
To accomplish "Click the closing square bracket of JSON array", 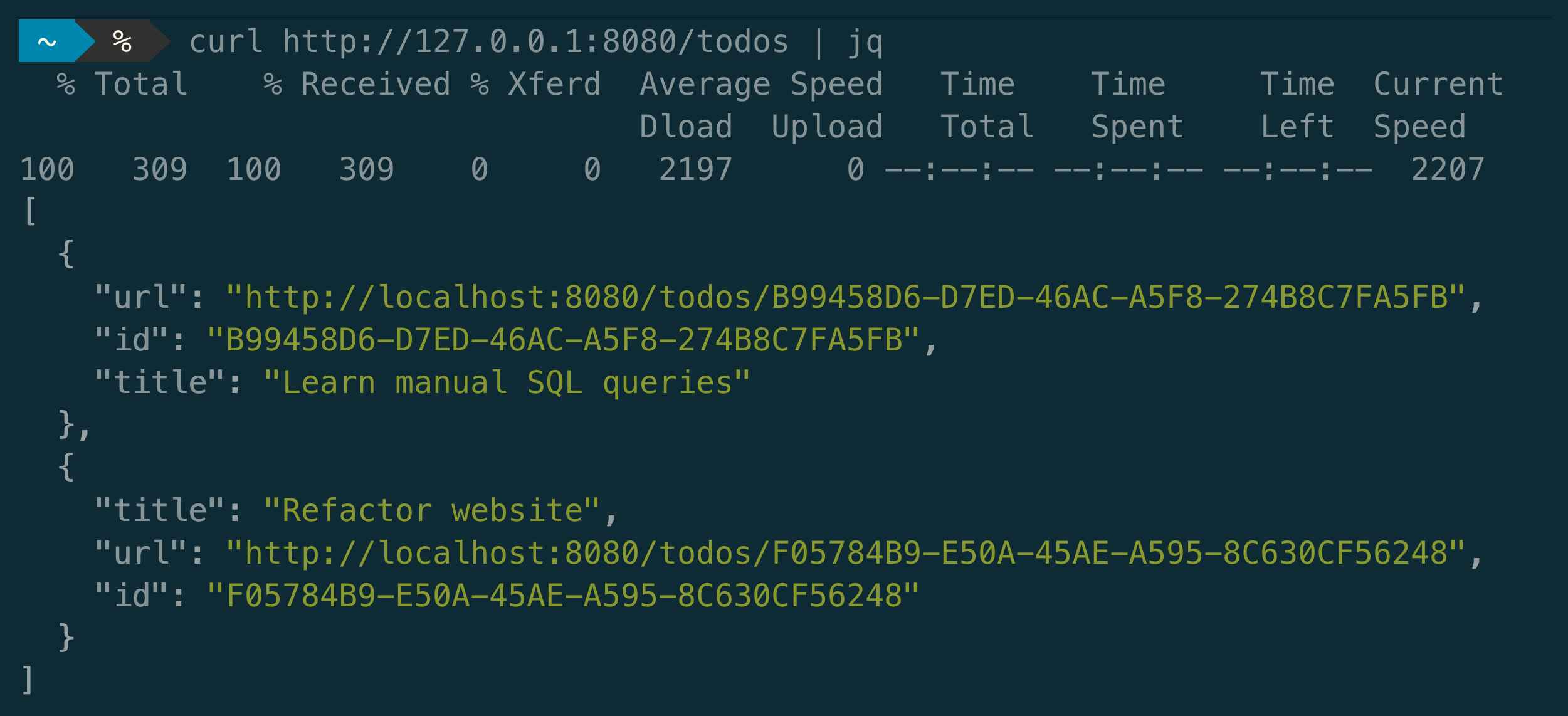I will pyautogui.click(x=28, y=680).
